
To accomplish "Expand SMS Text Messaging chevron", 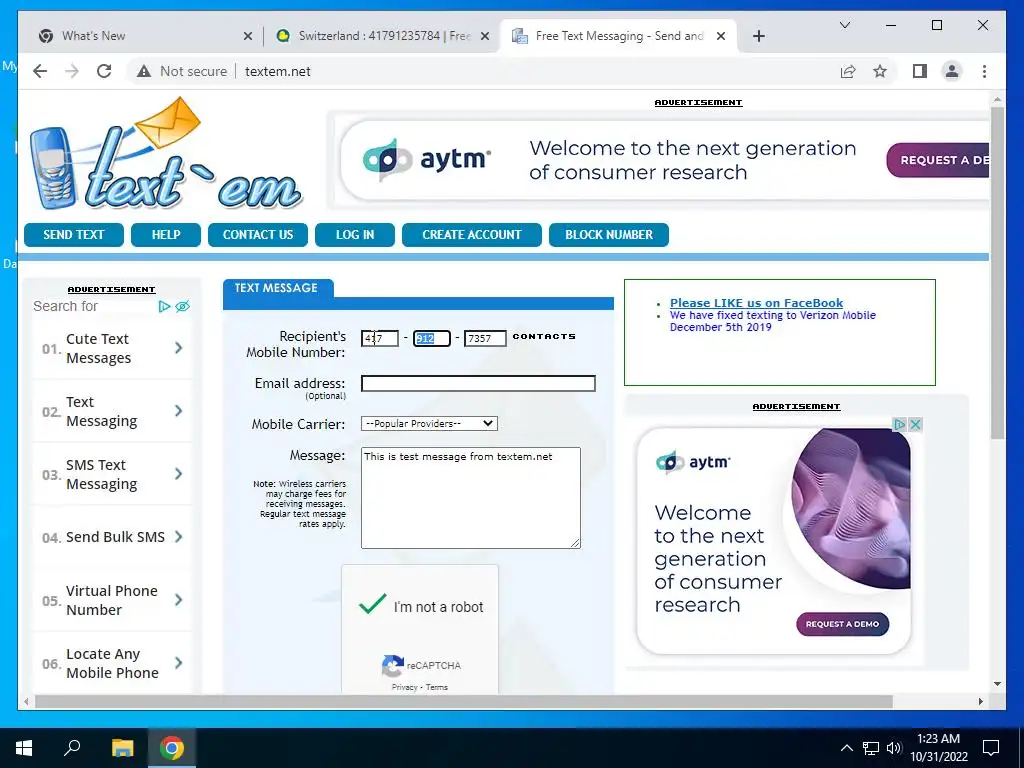I will tap(178, 474).
